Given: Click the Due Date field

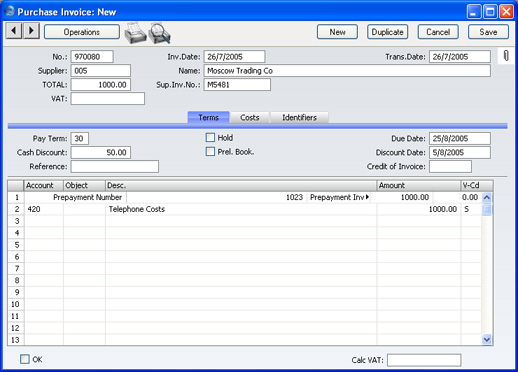Looking at the screenshot, I should 460,138.
